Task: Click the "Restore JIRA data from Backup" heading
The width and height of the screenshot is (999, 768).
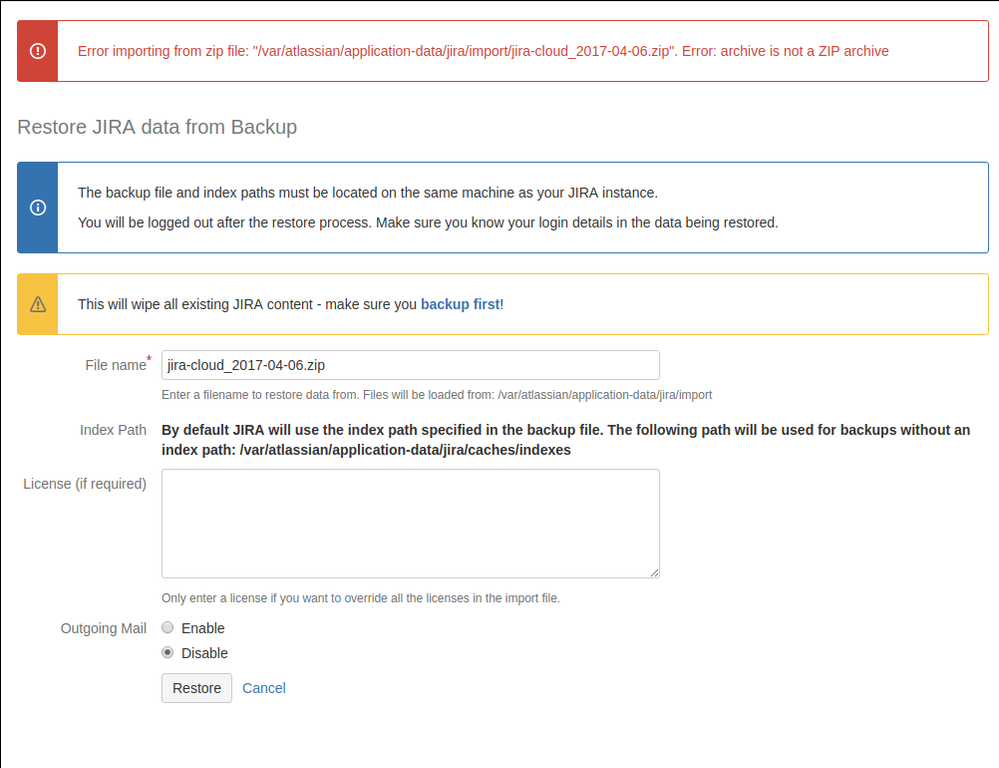Action: pyautogui.click(x=157, y=127)
